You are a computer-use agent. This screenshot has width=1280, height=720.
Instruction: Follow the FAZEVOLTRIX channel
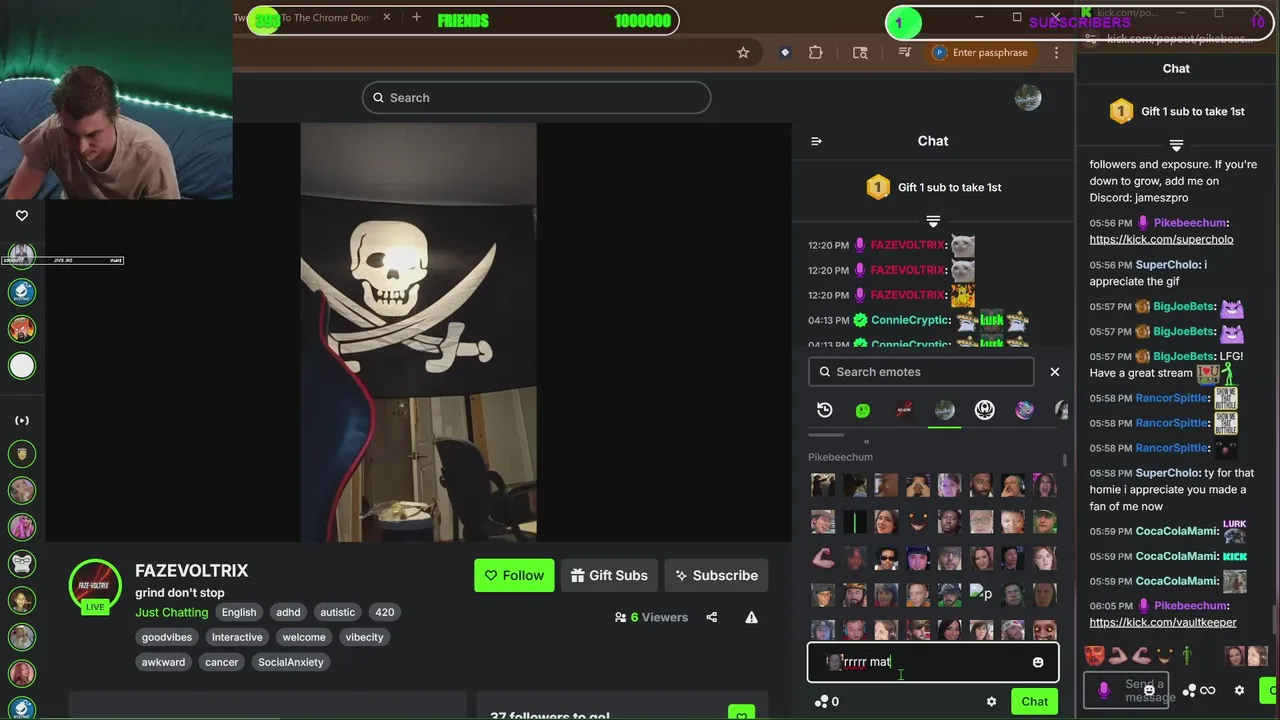pos(514,575)
